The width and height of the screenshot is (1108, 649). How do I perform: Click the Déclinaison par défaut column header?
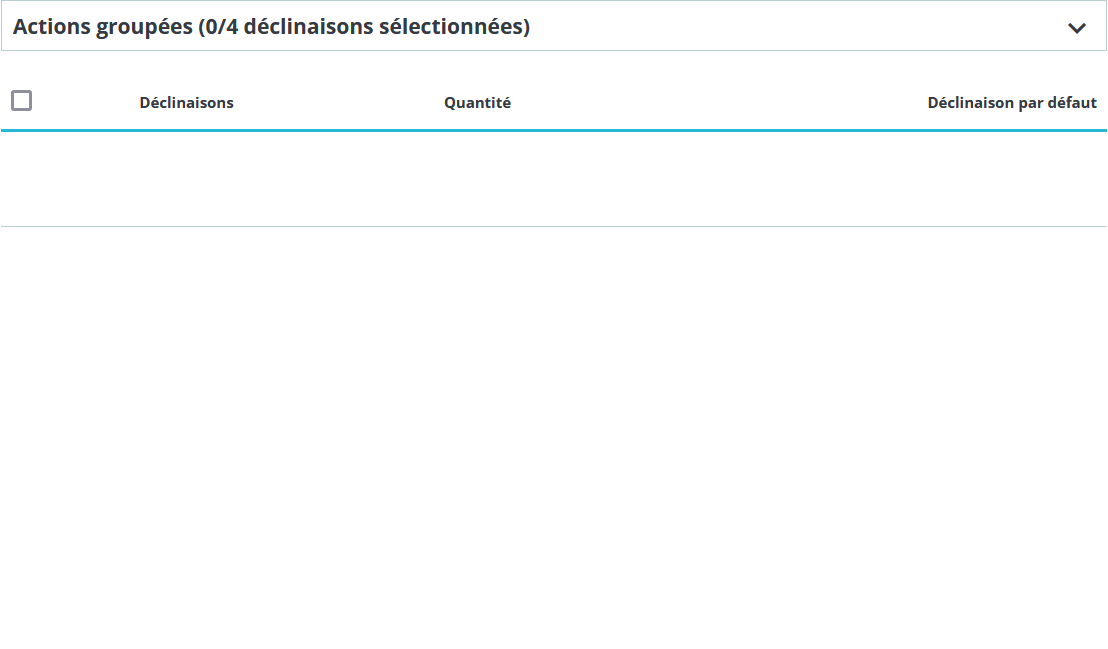[x=1011, y=103]
